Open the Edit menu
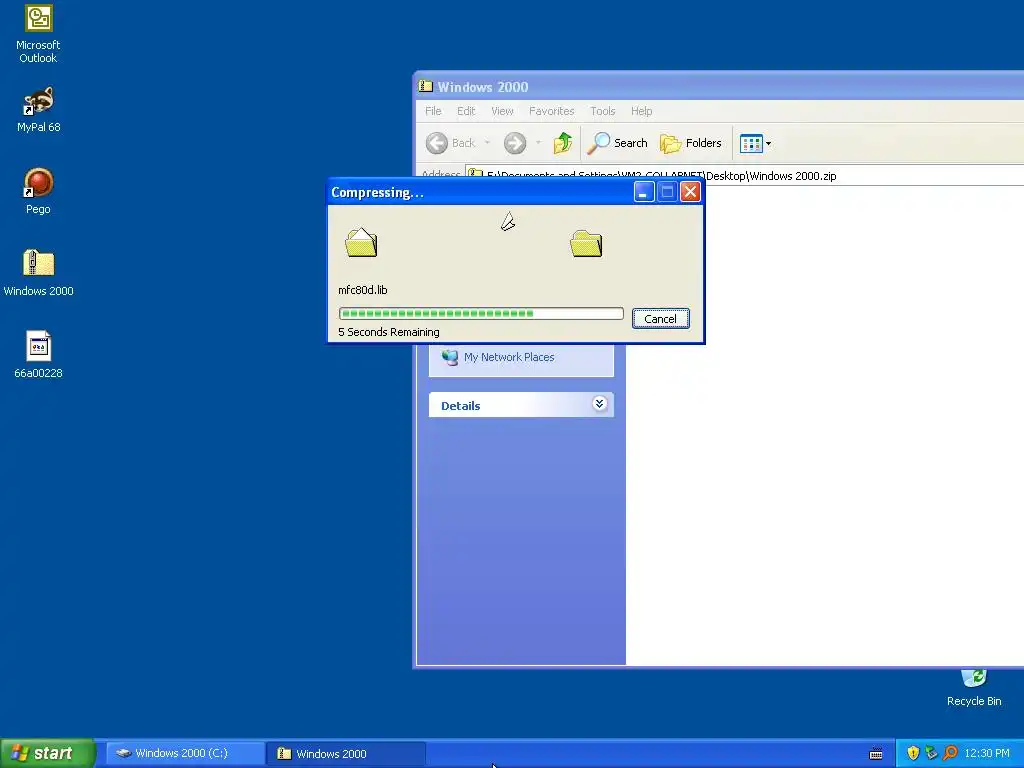 [466, 111]
